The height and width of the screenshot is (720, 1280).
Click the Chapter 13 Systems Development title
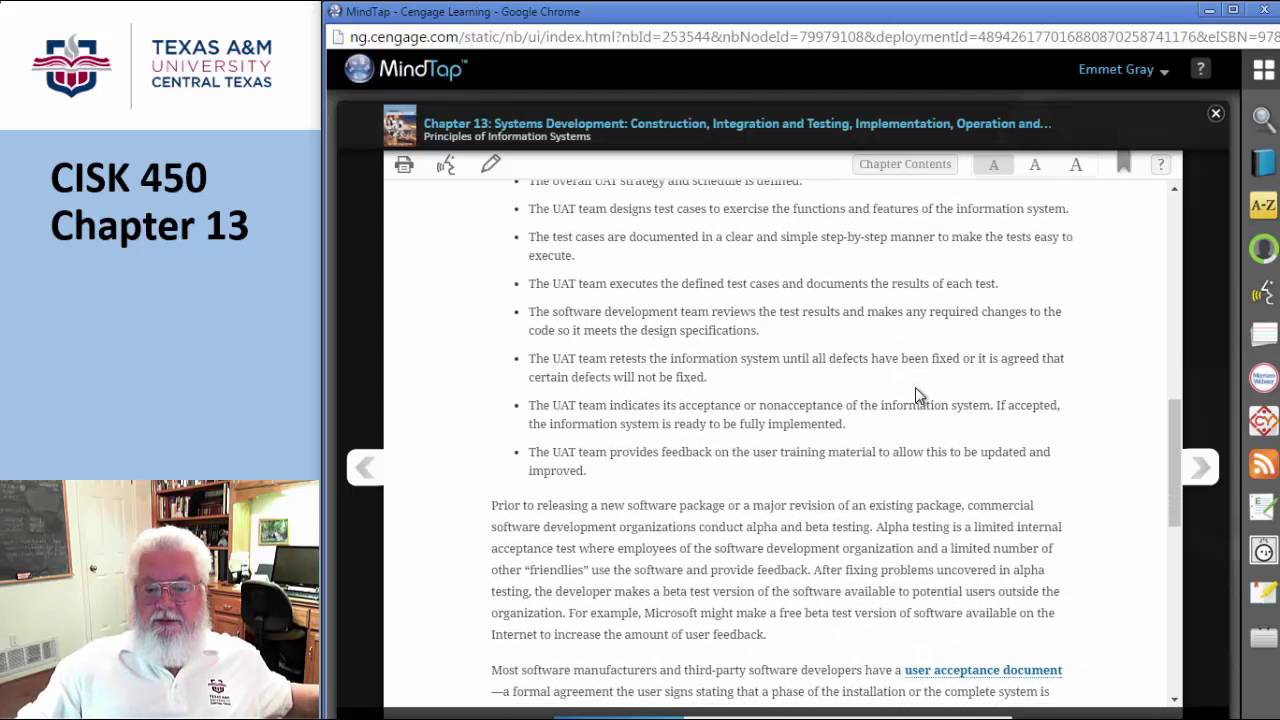click(x=737, y=123)
